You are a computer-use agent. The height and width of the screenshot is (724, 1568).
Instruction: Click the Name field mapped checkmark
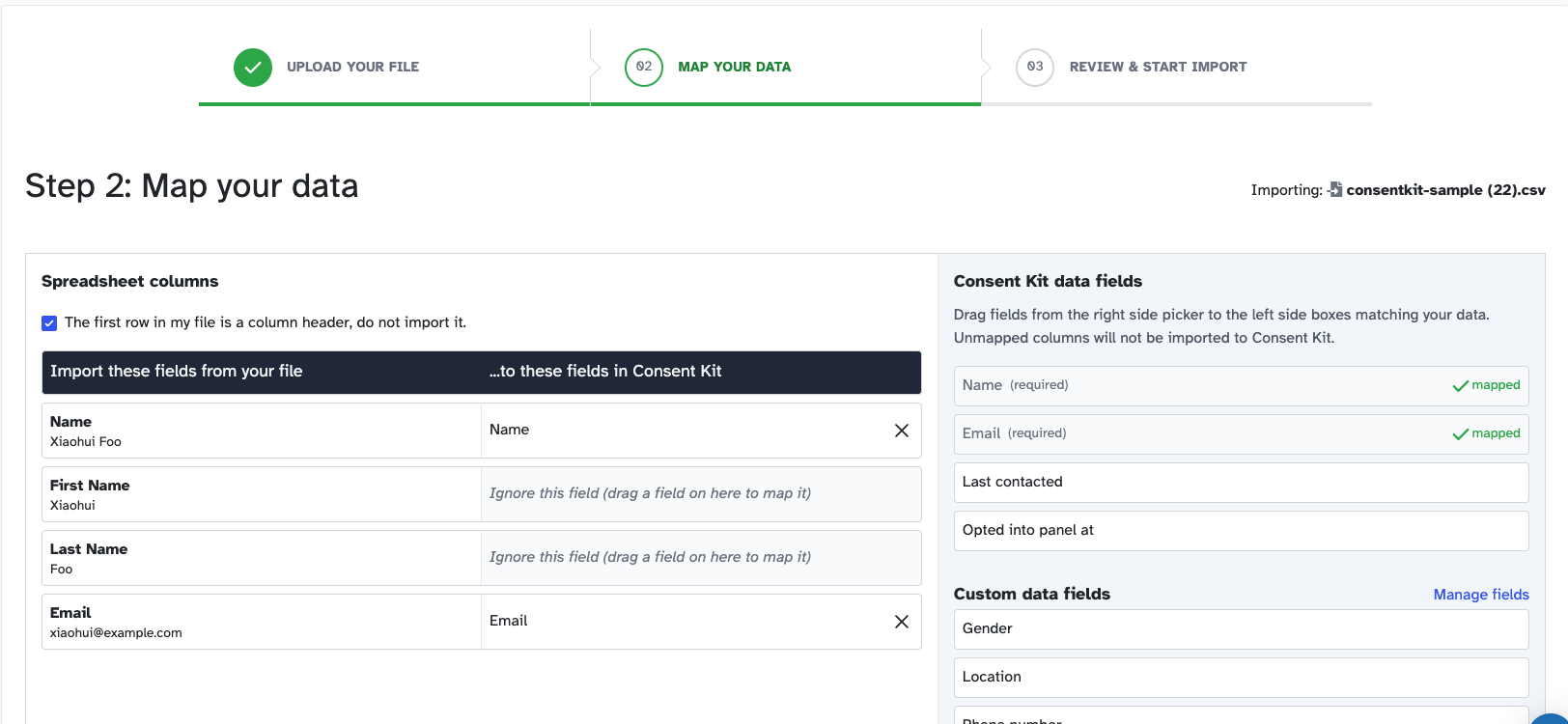1460,386
